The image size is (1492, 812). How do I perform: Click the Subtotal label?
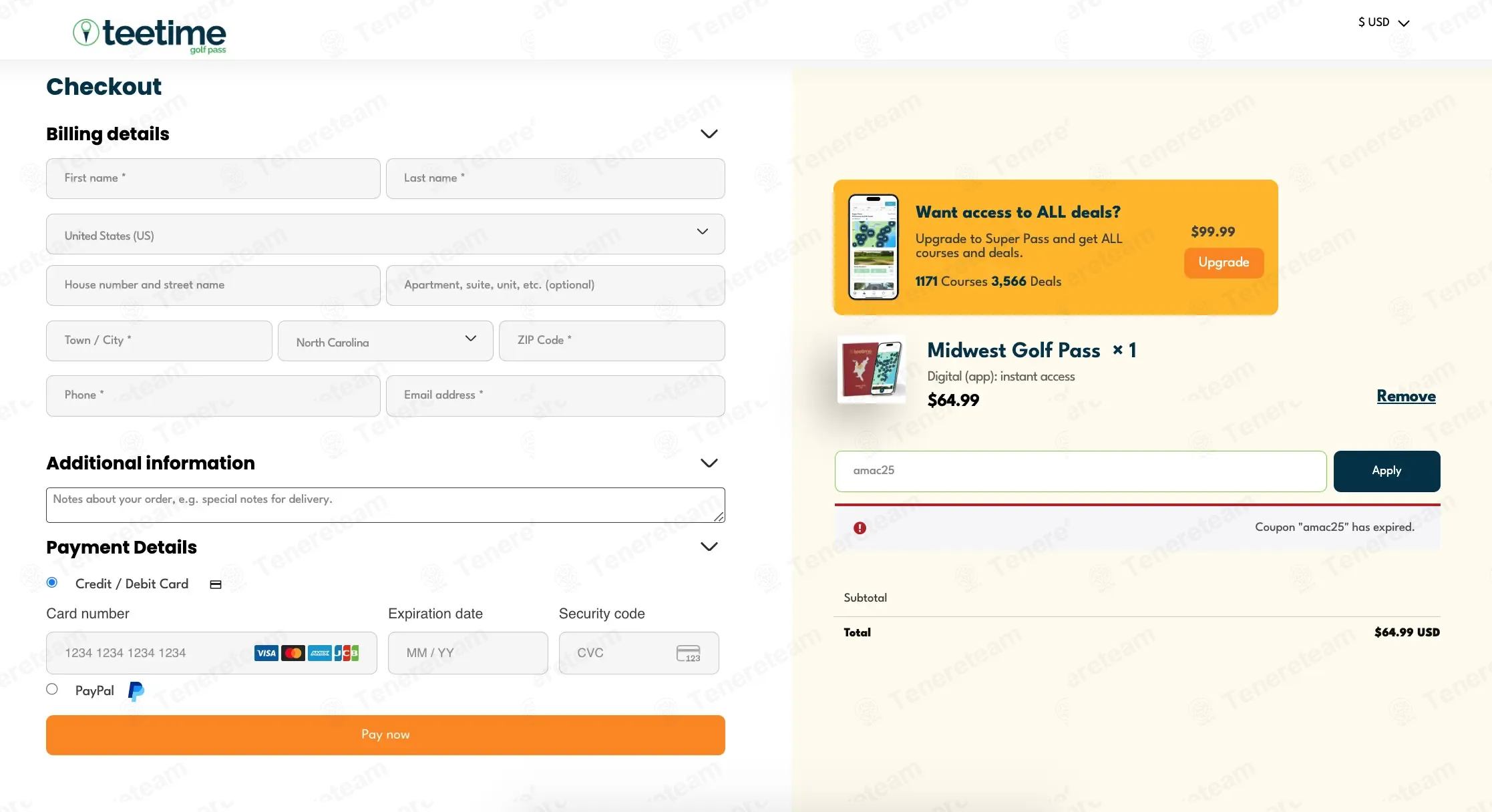coord(865,598)
